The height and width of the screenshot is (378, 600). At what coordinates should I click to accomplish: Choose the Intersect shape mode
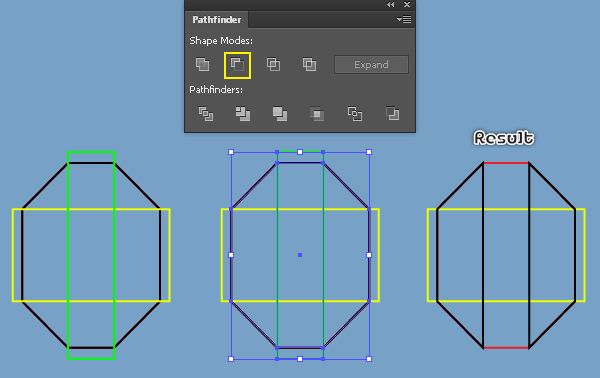273,64
